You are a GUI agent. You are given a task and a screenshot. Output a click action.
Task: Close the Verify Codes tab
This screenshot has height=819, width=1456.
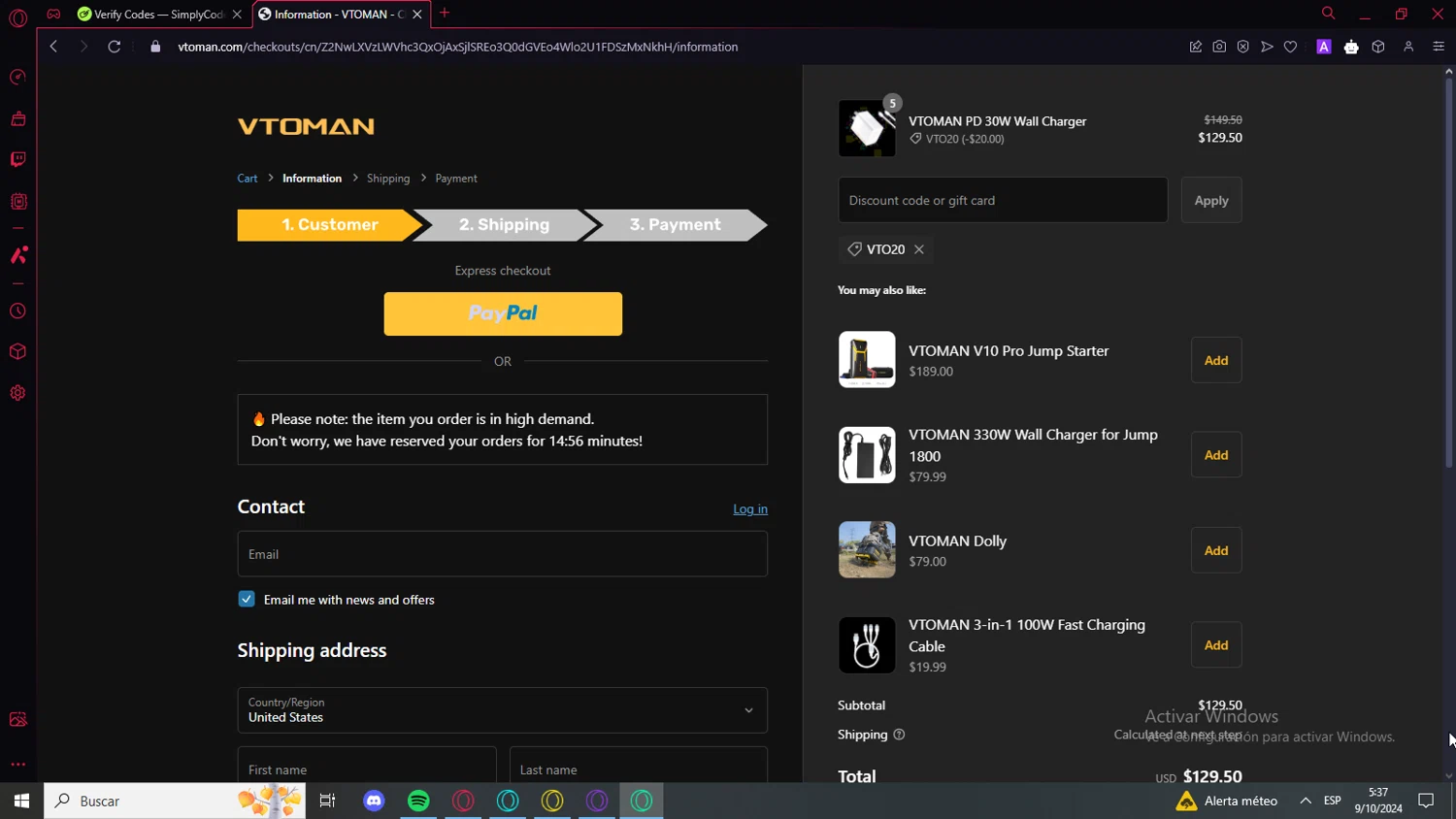click(237, 15)
